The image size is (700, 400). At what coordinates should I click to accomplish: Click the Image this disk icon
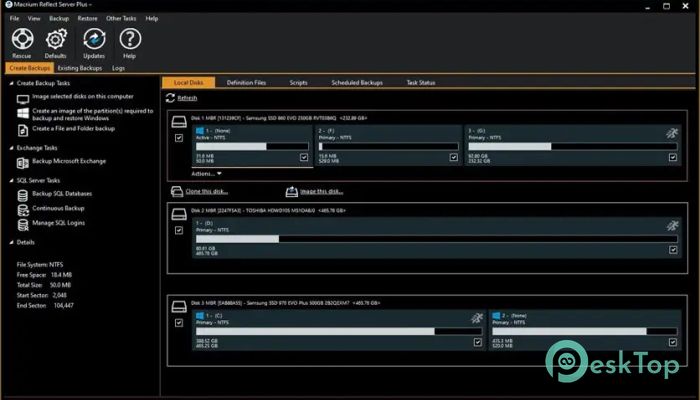click(x=292, y=192)
